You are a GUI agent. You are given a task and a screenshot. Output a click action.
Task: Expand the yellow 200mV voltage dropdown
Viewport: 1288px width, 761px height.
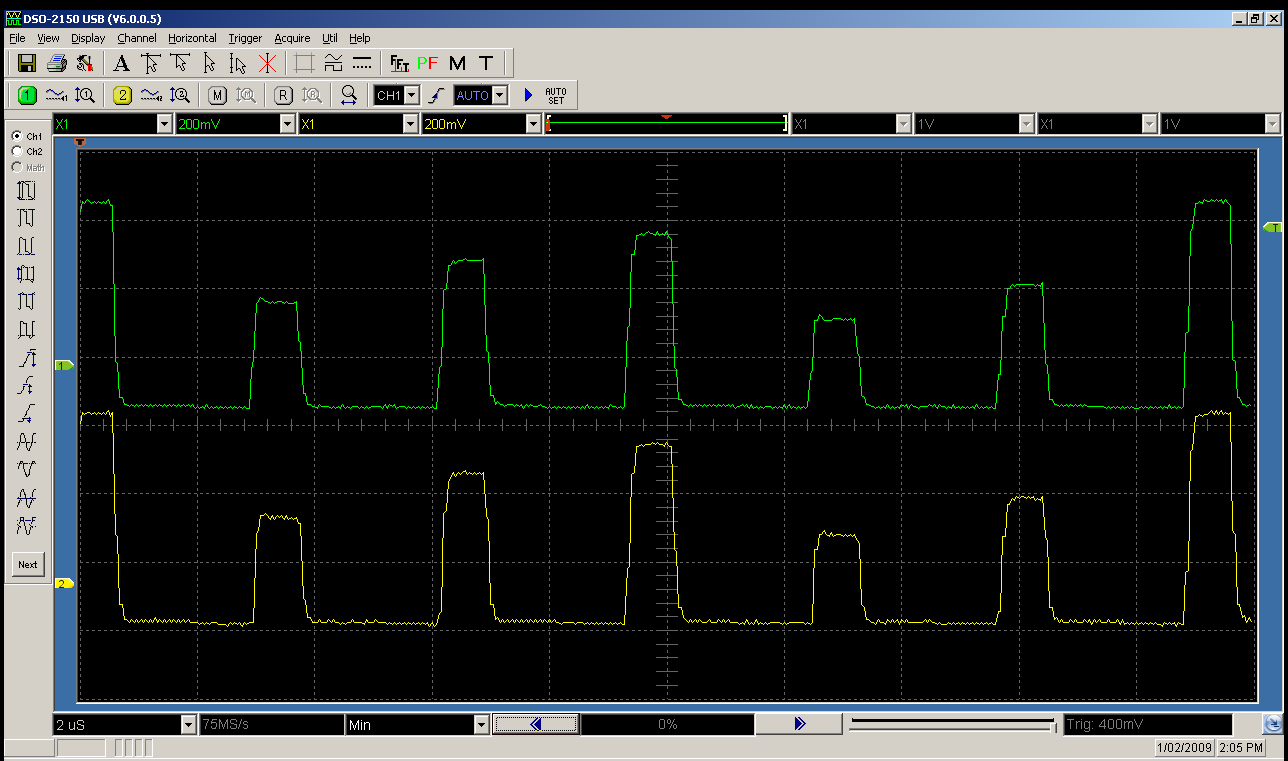[x=534, y=124]
